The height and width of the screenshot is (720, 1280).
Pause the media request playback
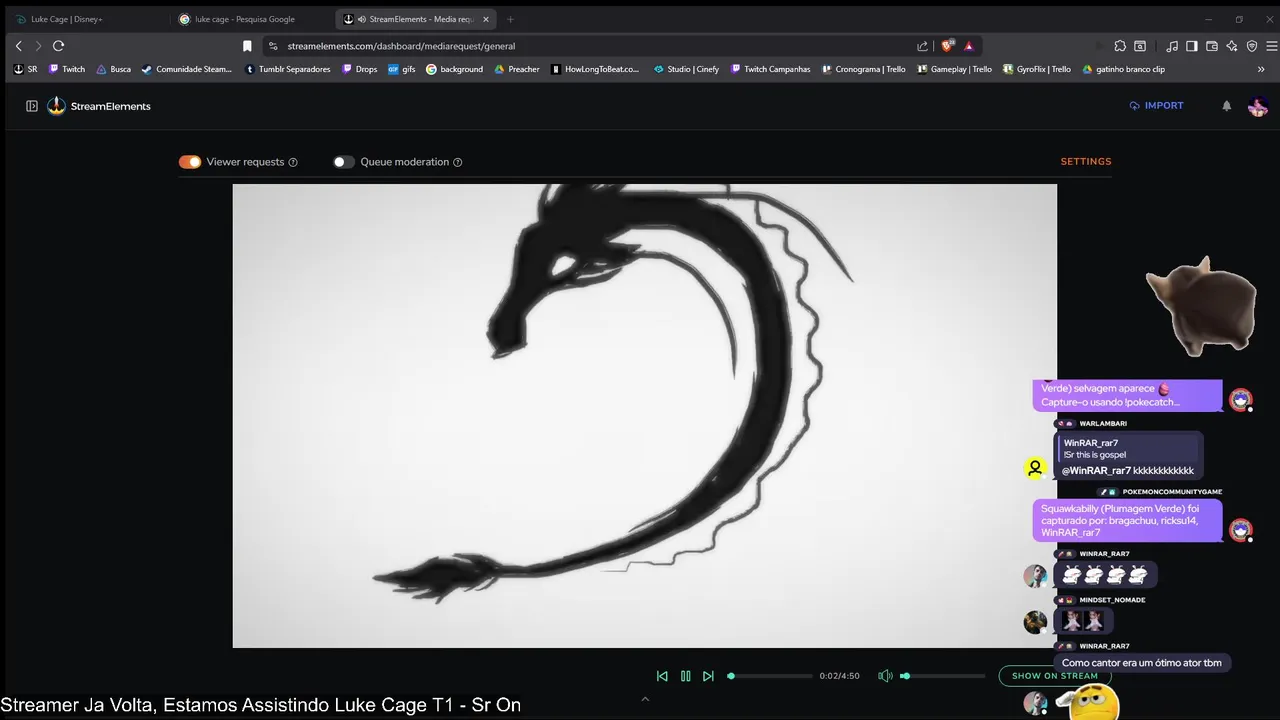(x=685, y=676)
